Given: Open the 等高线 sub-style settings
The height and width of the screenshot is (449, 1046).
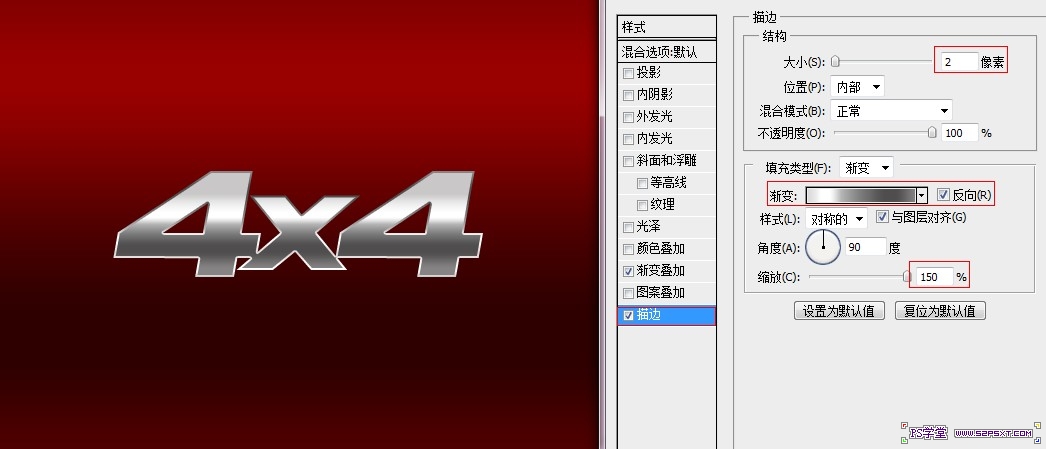Looking at the screenshot, I should (668, 183).
